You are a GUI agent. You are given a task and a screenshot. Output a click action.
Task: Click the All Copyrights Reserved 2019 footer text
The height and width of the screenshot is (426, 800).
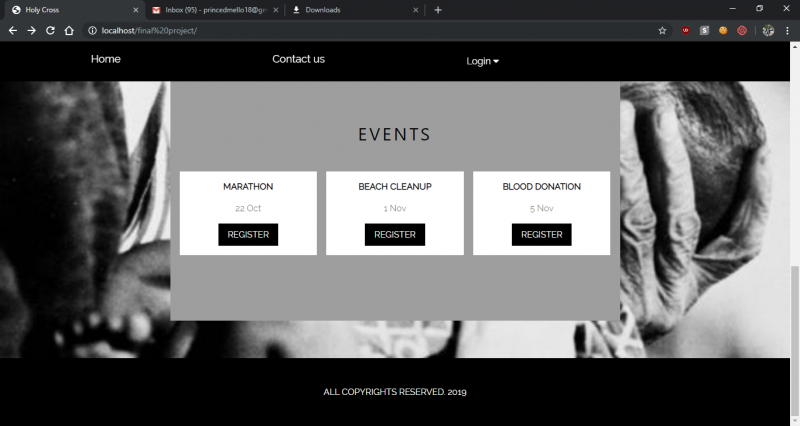(395, 392)
